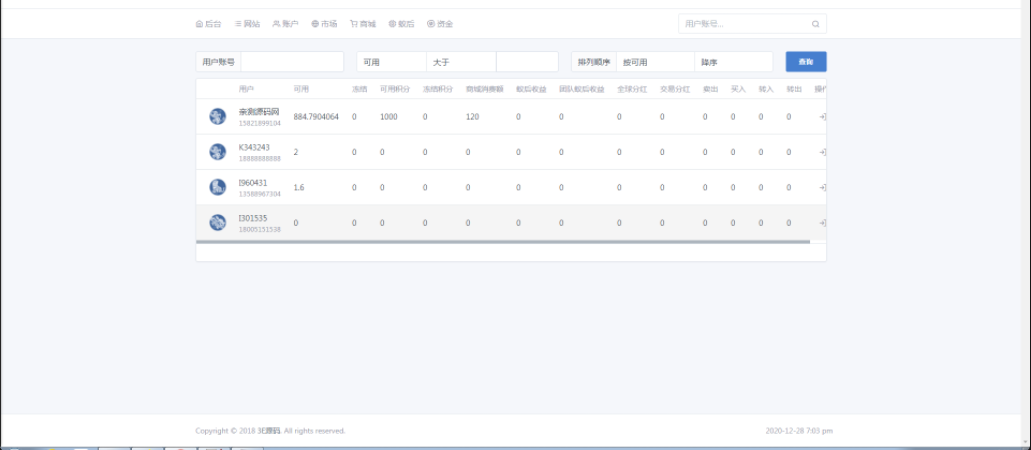Click the username 亲测源码网
This screenshot has width=1031, height=450.
(x=259, y=112)
